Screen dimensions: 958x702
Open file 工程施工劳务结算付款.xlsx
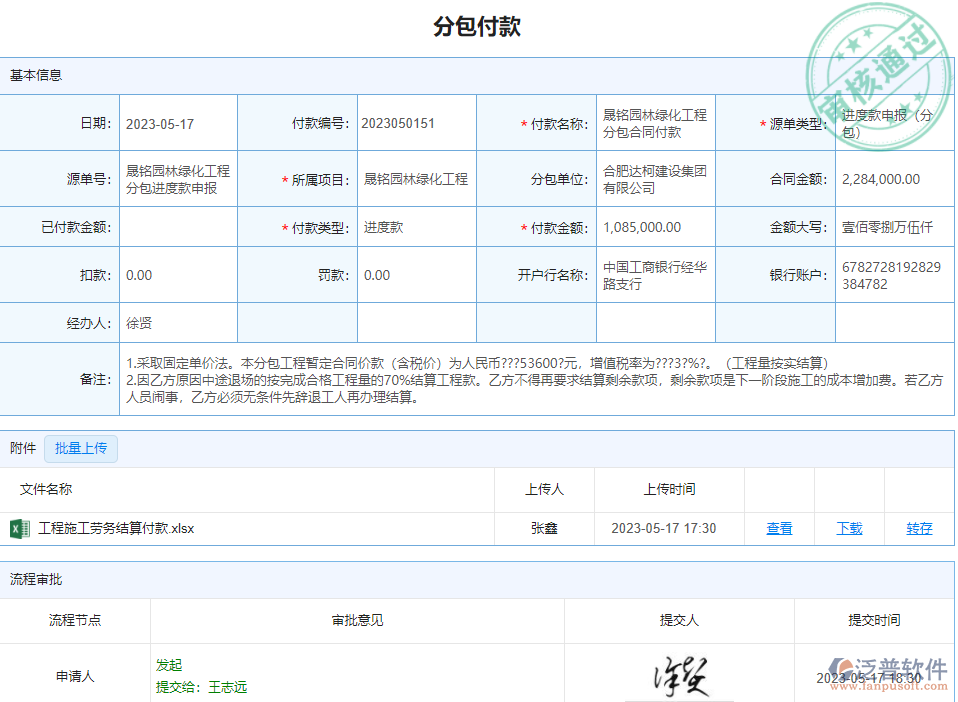pyautogui.click(x=116, y=528)
